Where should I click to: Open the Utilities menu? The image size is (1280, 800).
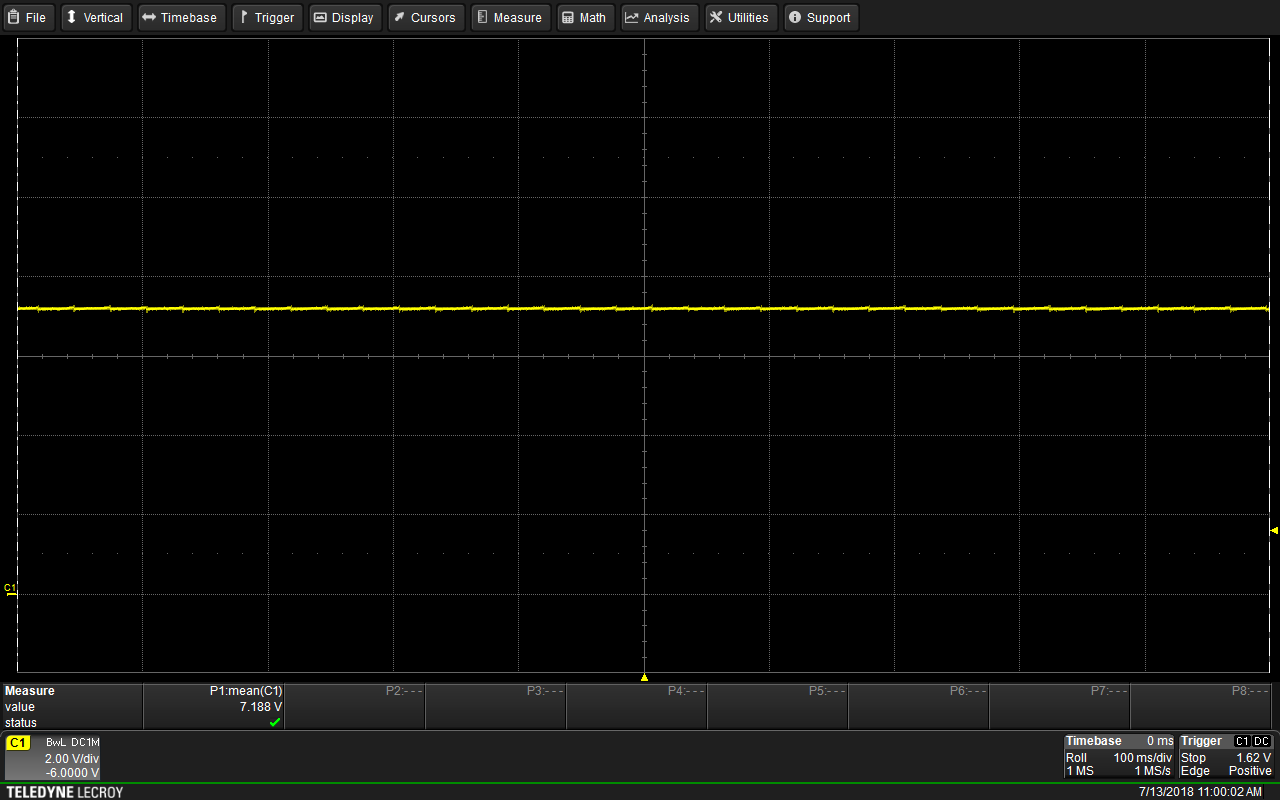tap(740, 17)
